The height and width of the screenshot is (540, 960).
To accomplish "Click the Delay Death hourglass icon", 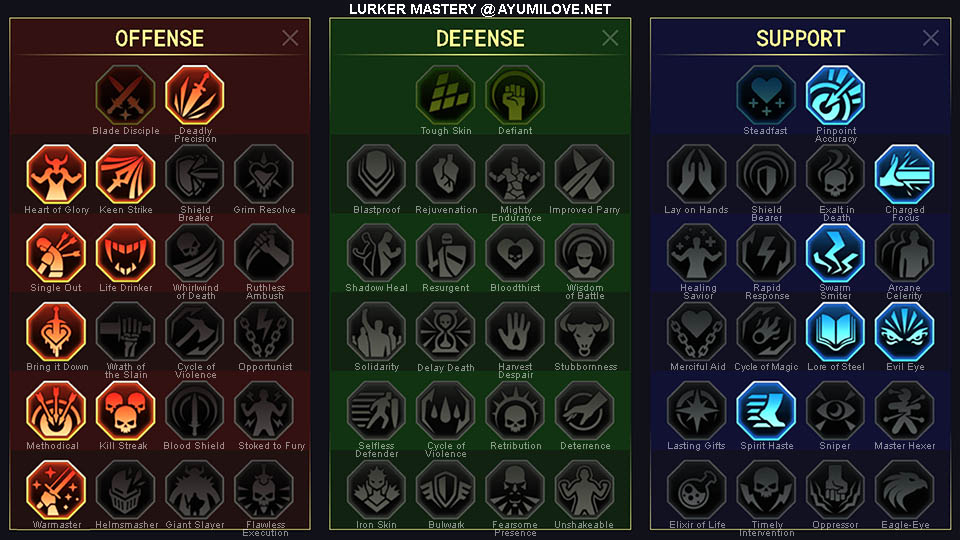I will tap(446, 332).
